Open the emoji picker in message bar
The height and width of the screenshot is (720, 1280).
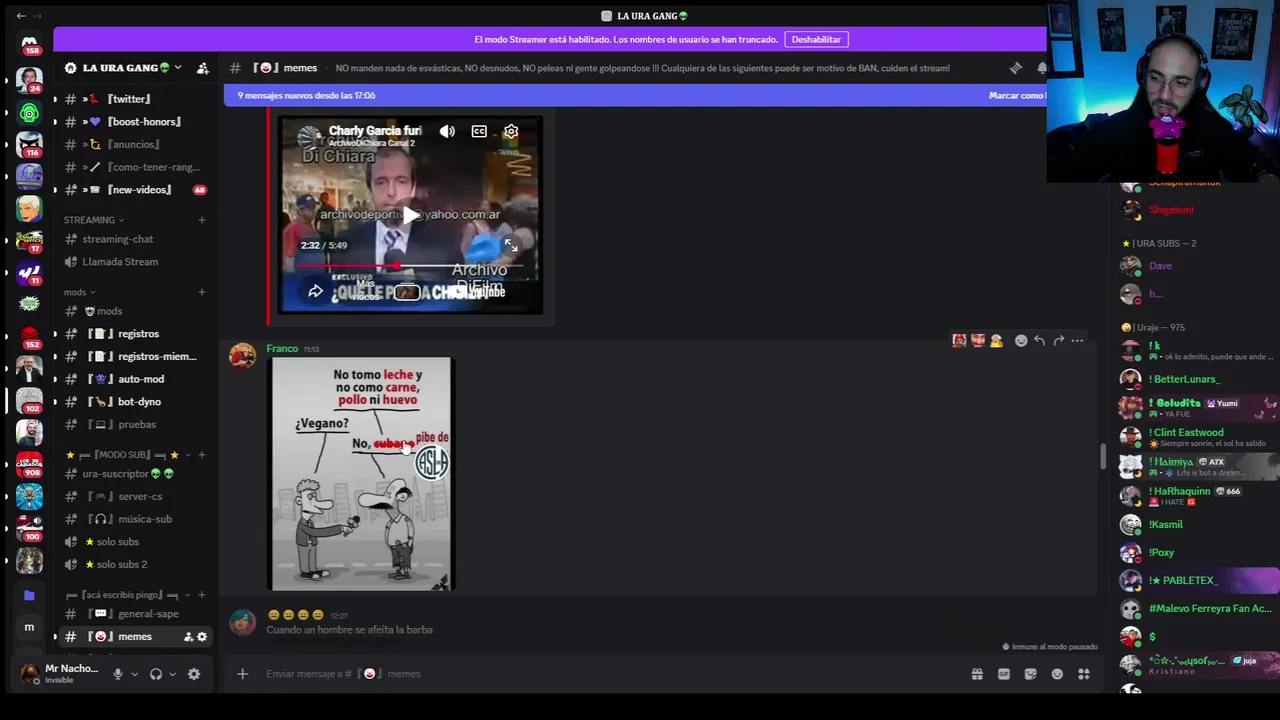click(1057, 674)
